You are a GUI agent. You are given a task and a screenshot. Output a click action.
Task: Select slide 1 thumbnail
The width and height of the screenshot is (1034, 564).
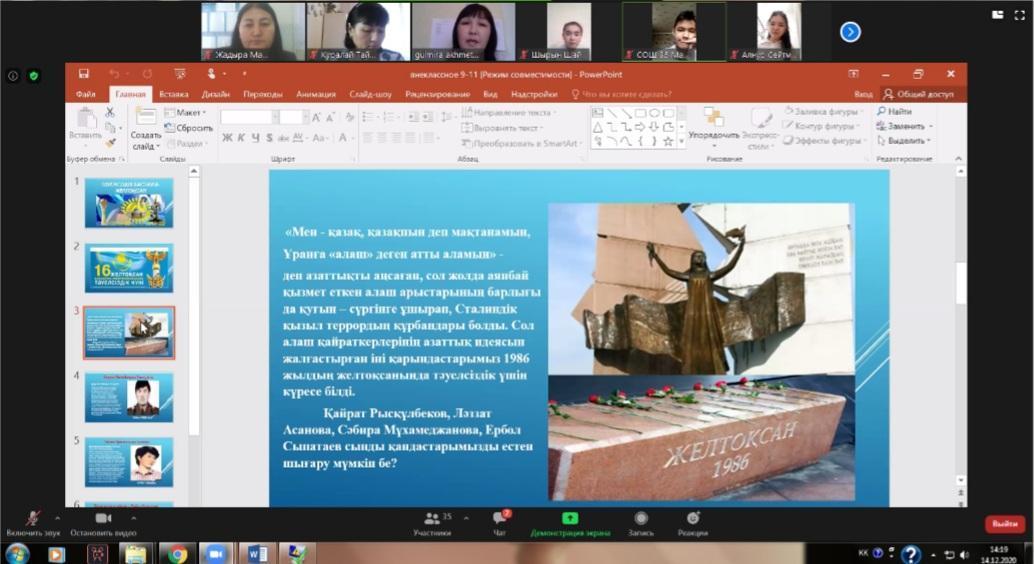tap(129, 203)
